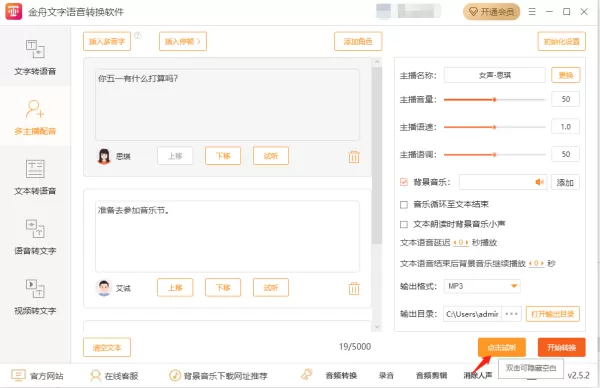The image size is (600, 388).
Task: Click the 开通会员 membership button
Action: (491, 12)
